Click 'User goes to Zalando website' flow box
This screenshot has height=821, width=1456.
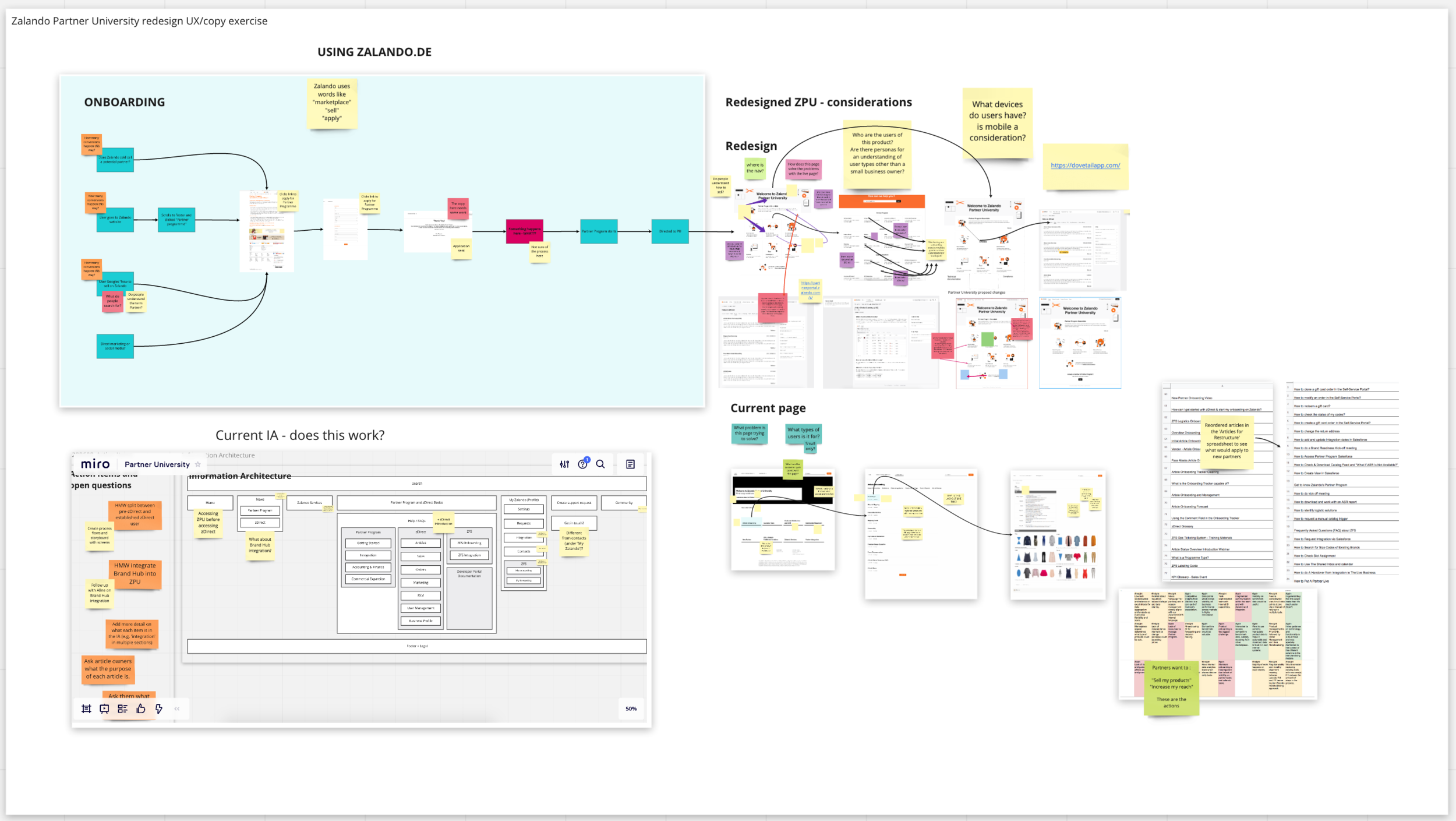click(115, 220)
